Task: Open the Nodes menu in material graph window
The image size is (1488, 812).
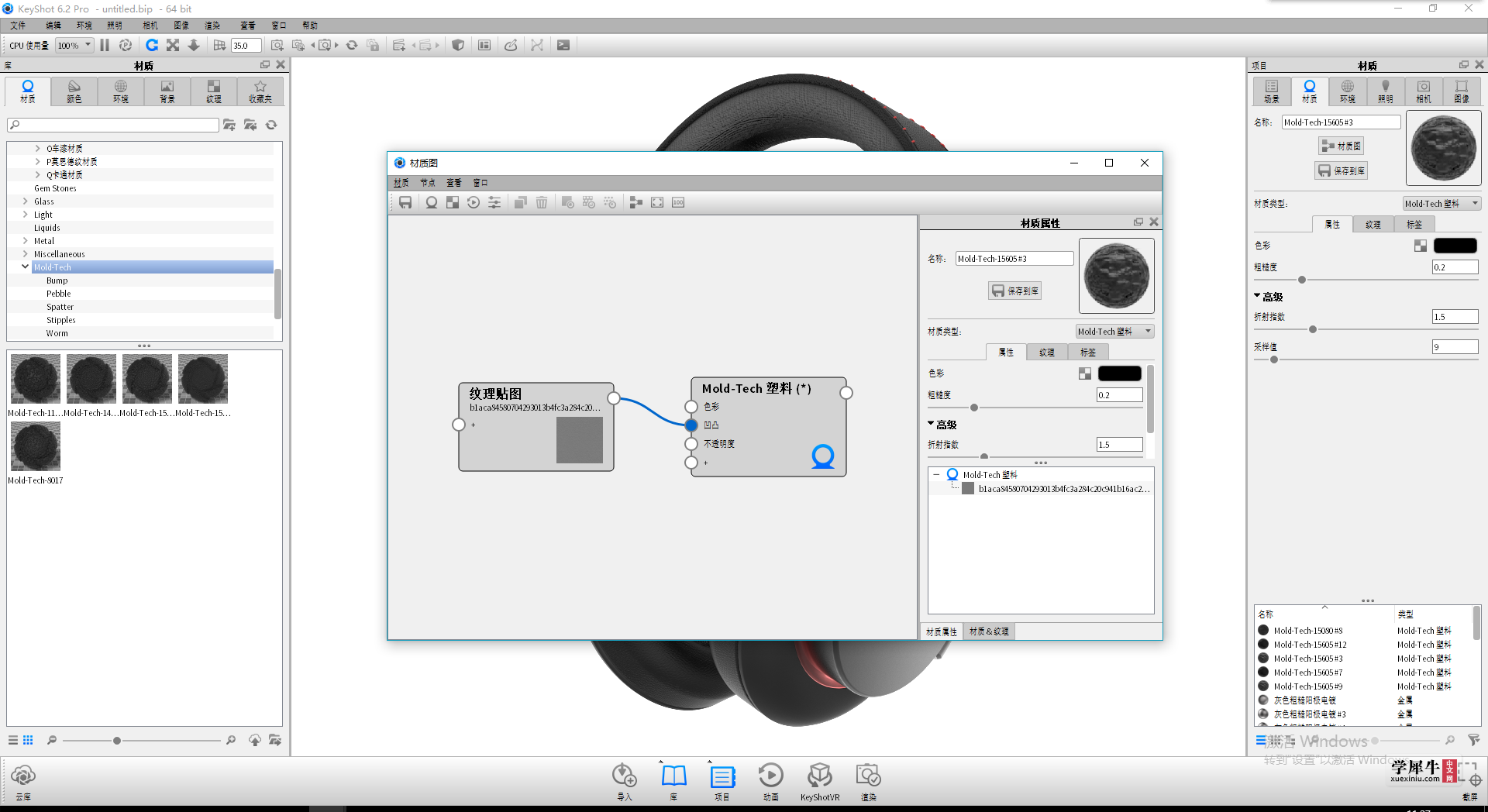Action: pyautogui.click(x=428, y=183)
